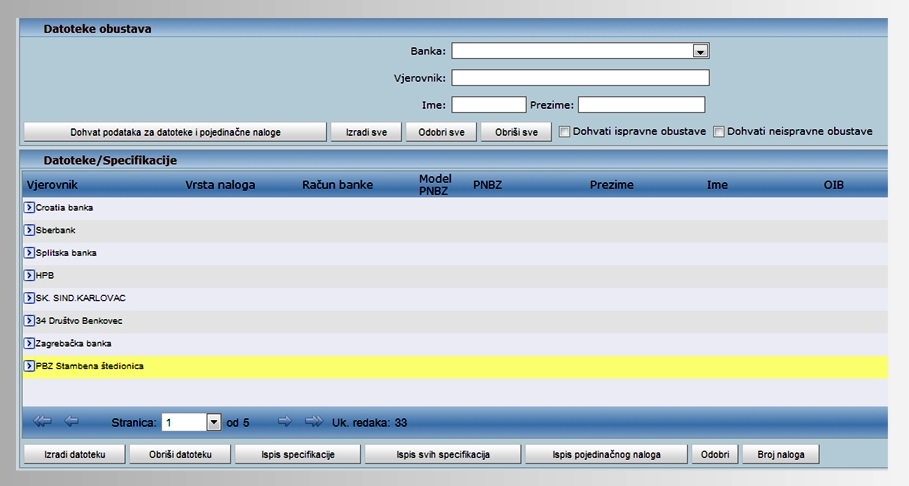Viewport: 909px width, 486px height.
Task: Jump to the last page arrow icon
Action: pyautogui.click(x=313, y=422)
